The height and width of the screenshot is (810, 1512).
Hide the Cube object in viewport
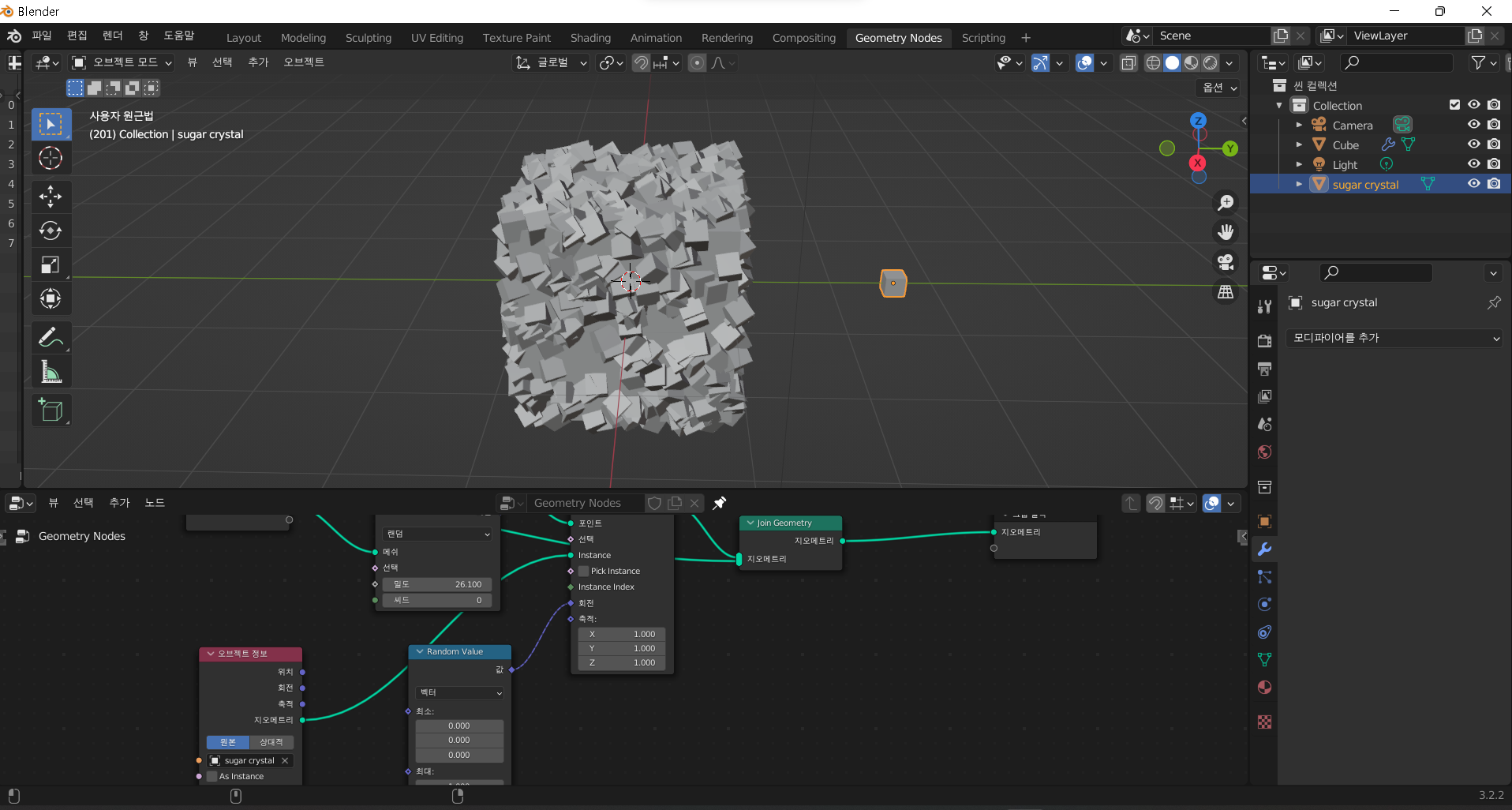1473,144
